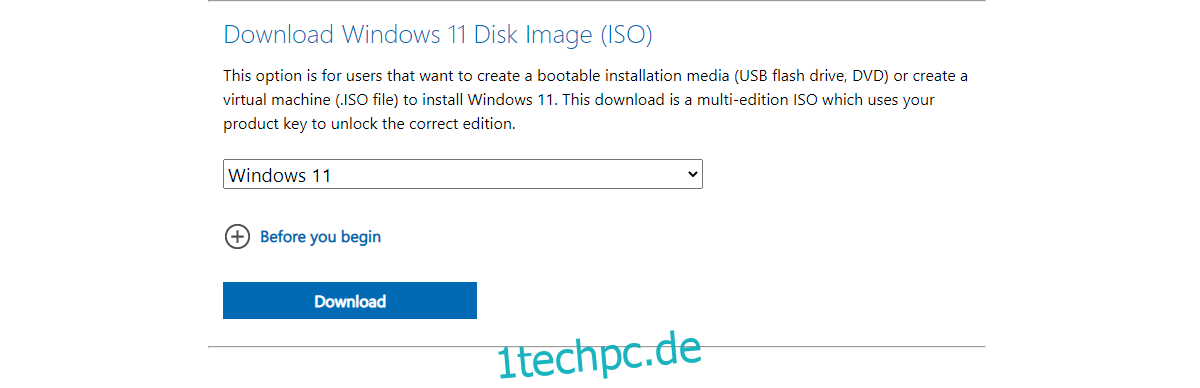Click the Before you begin link text
1200x388 pixels.
point(320,237)
